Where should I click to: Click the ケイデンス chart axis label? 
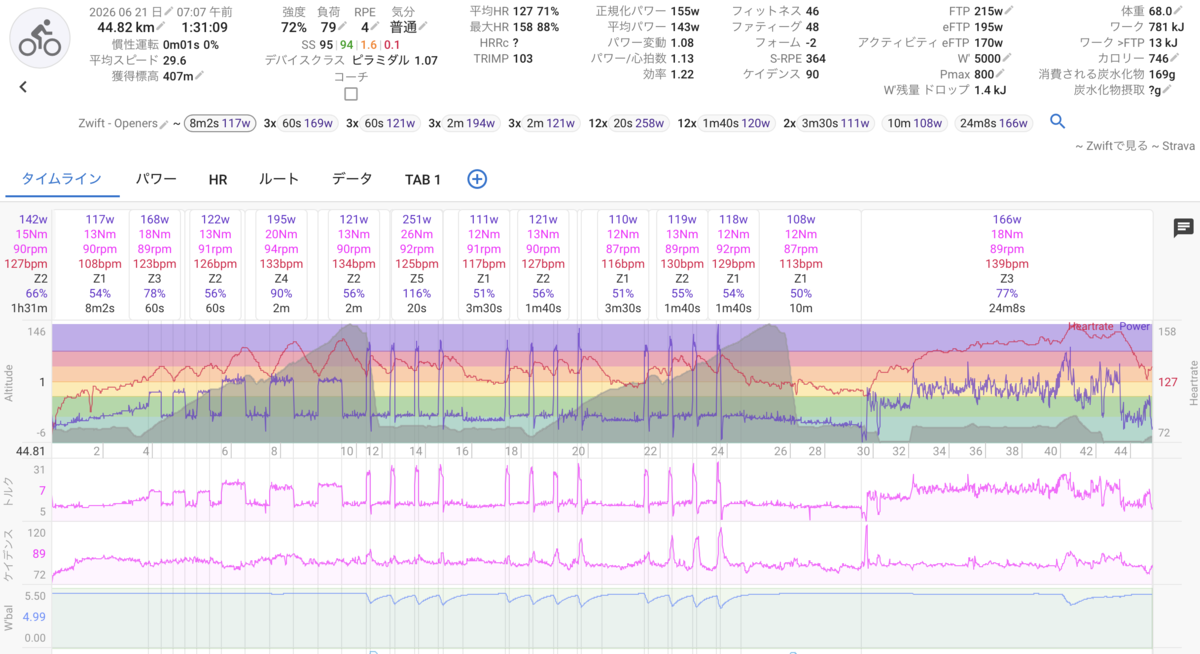click(x=9, y=553)
